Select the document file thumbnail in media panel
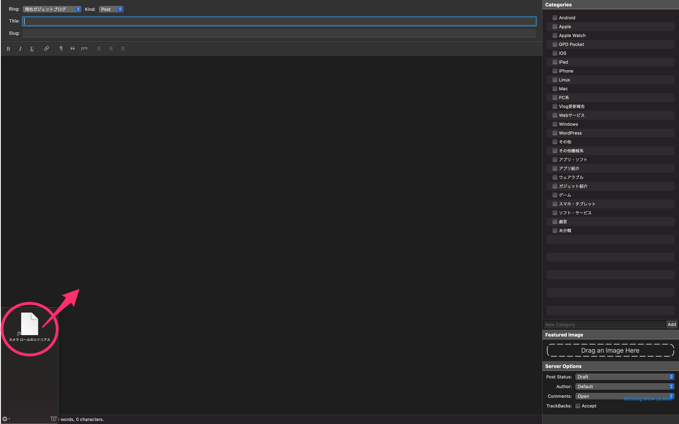 [30, 323]
